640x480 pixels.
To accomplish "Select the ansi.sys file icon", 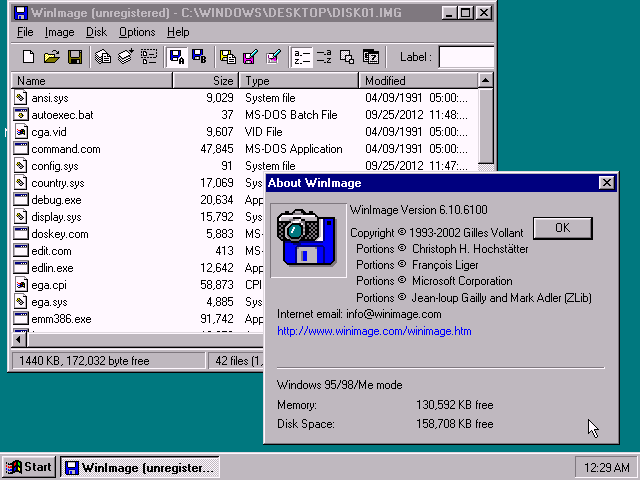I will pyautogui.click(x=20, y=98).
